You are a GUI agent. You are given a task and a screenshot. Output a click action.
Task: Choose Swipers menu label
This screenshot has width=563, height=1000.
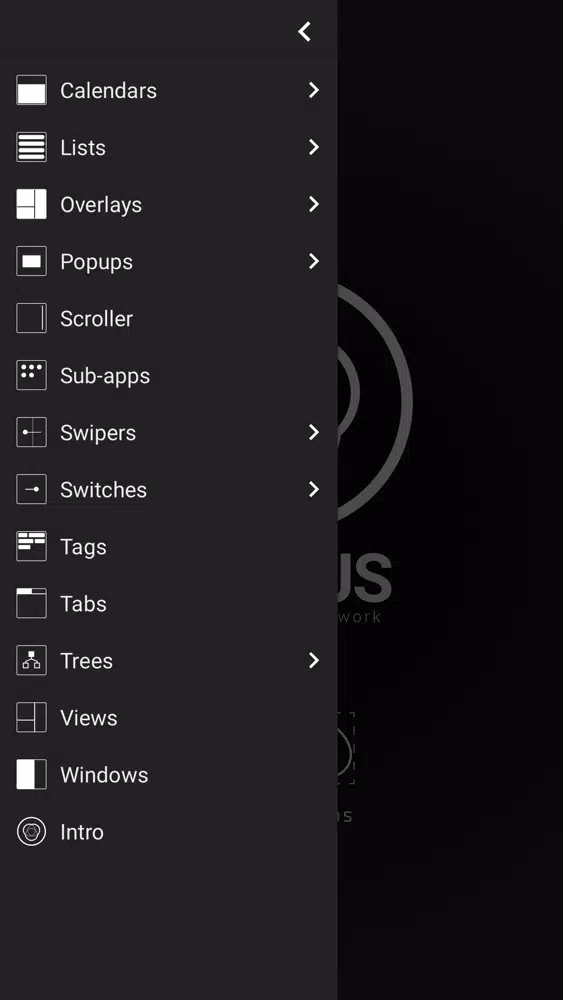tap(98, 433)
